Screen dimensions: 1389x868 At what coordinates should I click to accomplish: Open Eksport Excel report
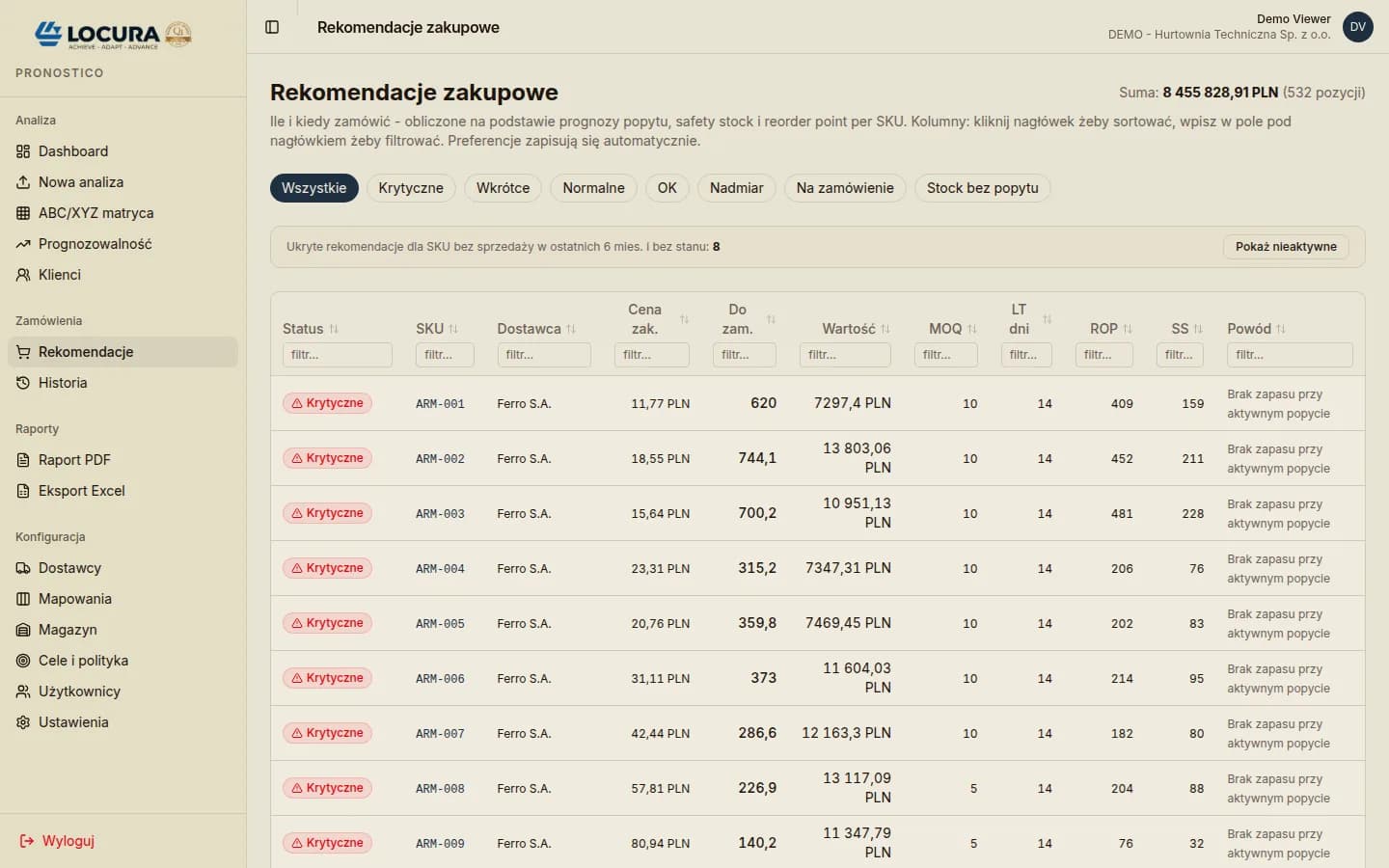tap(81, 491)
